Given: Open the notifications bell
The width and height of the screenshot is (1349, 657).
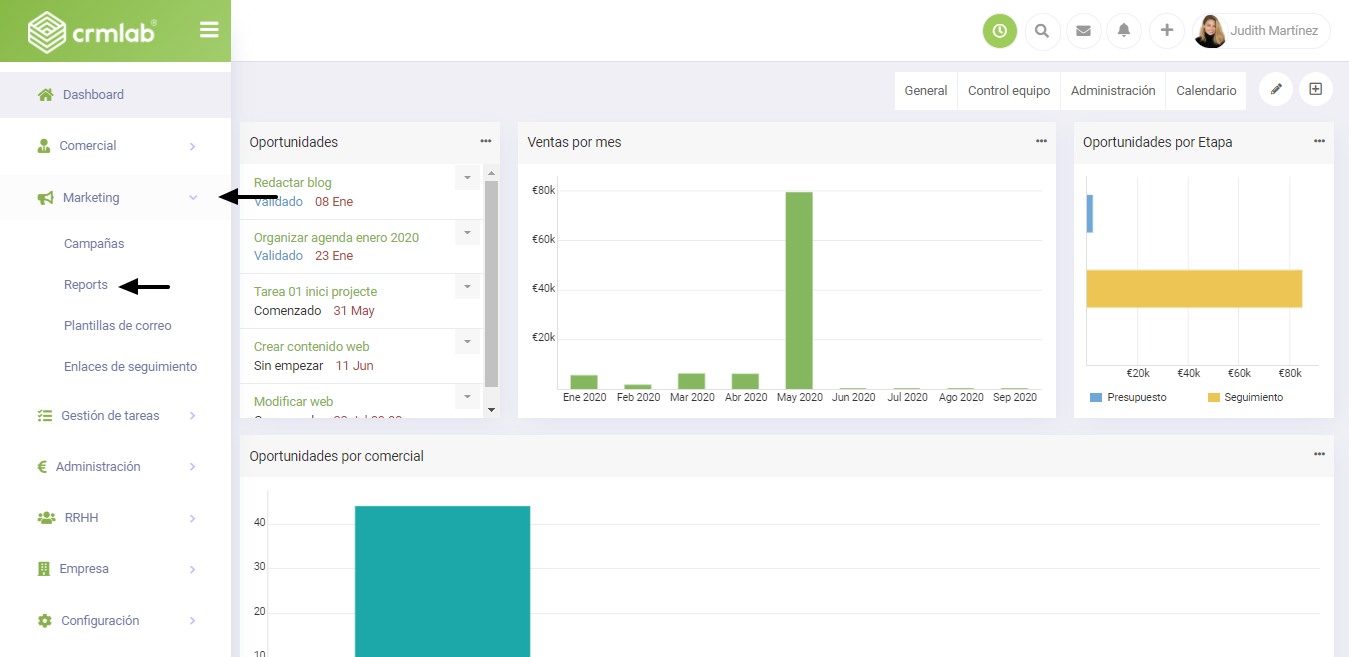Looking at the screenshot, I should [1124, 31].
